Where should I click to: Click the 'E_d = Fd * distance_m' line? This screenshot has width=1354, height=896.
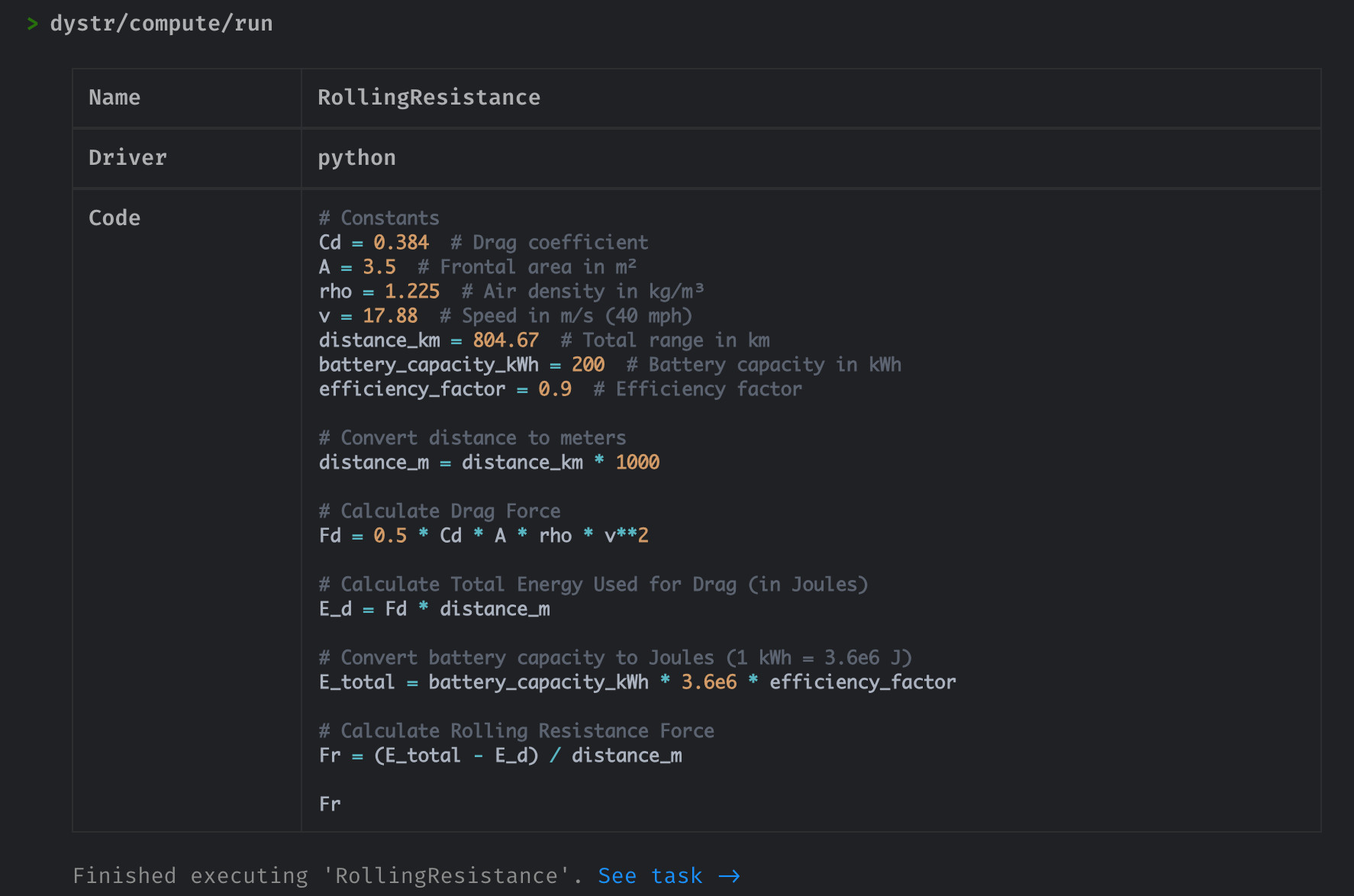pyautogui.click(x=434, y=609)
